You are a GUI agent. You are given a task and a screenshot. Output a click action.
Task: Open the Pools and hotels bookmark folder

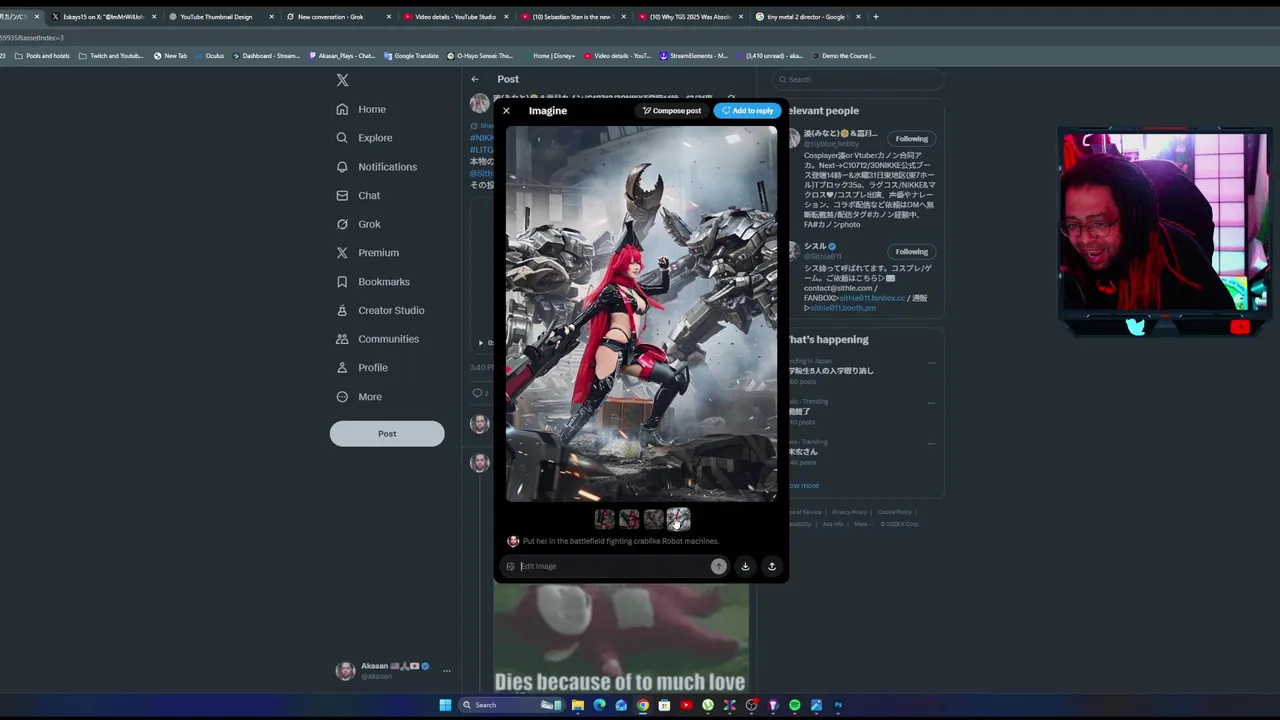coord(42,56)
